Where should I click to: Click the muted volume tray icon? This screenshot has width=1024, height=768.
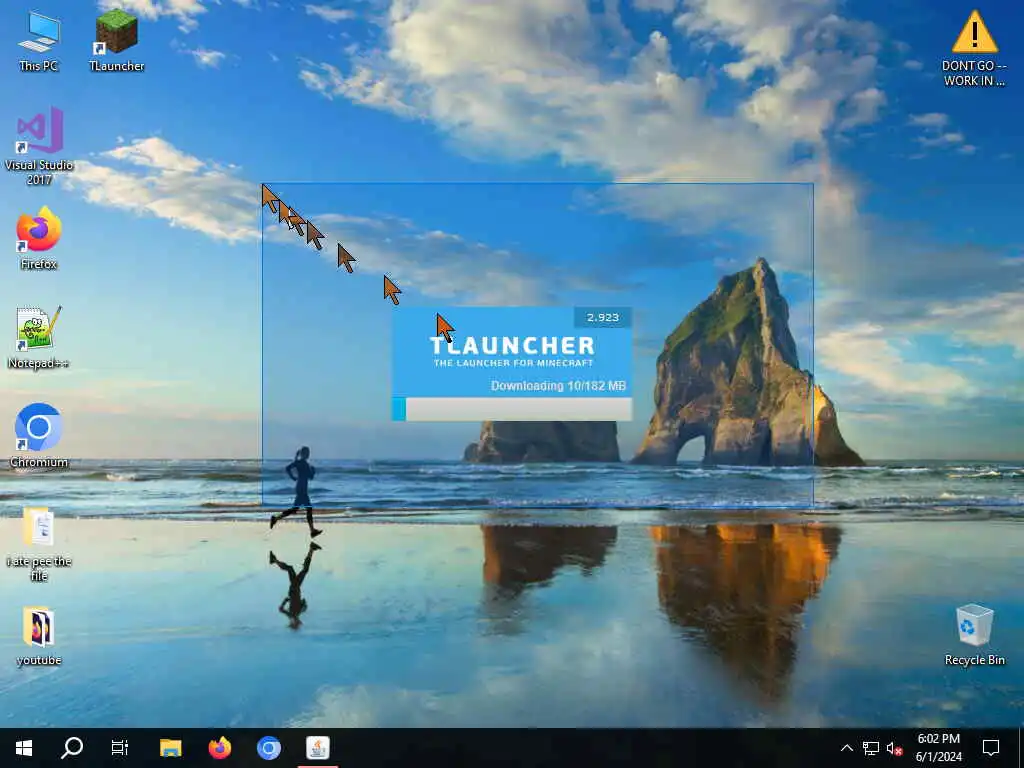[x=894, y=748]
